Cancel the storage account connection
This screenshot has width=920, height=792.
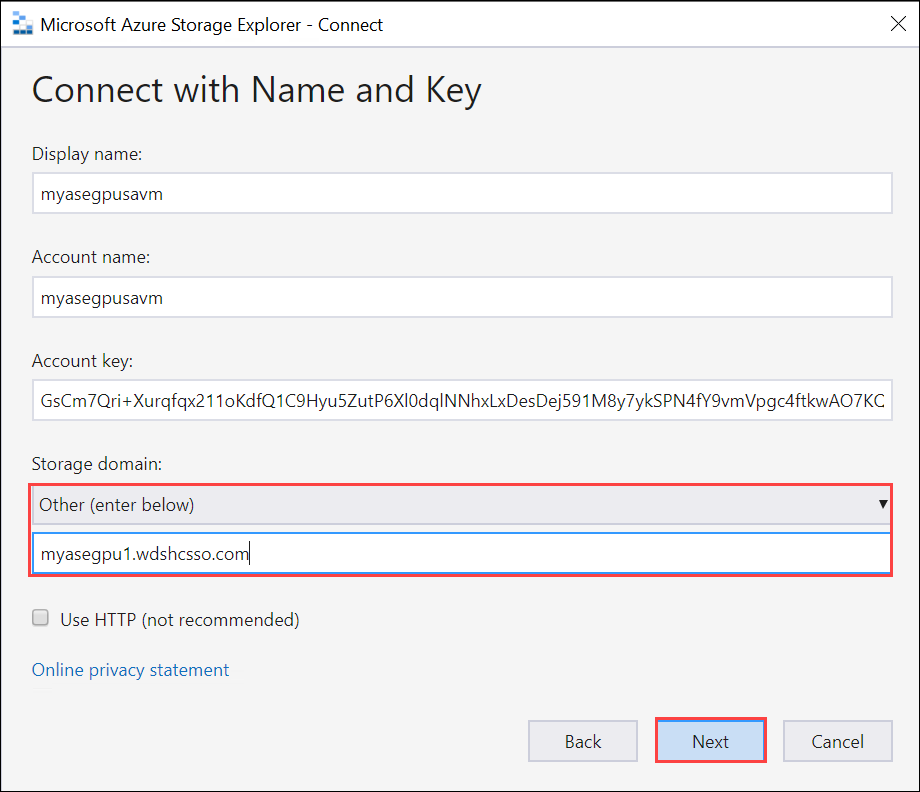coord(837,741)
